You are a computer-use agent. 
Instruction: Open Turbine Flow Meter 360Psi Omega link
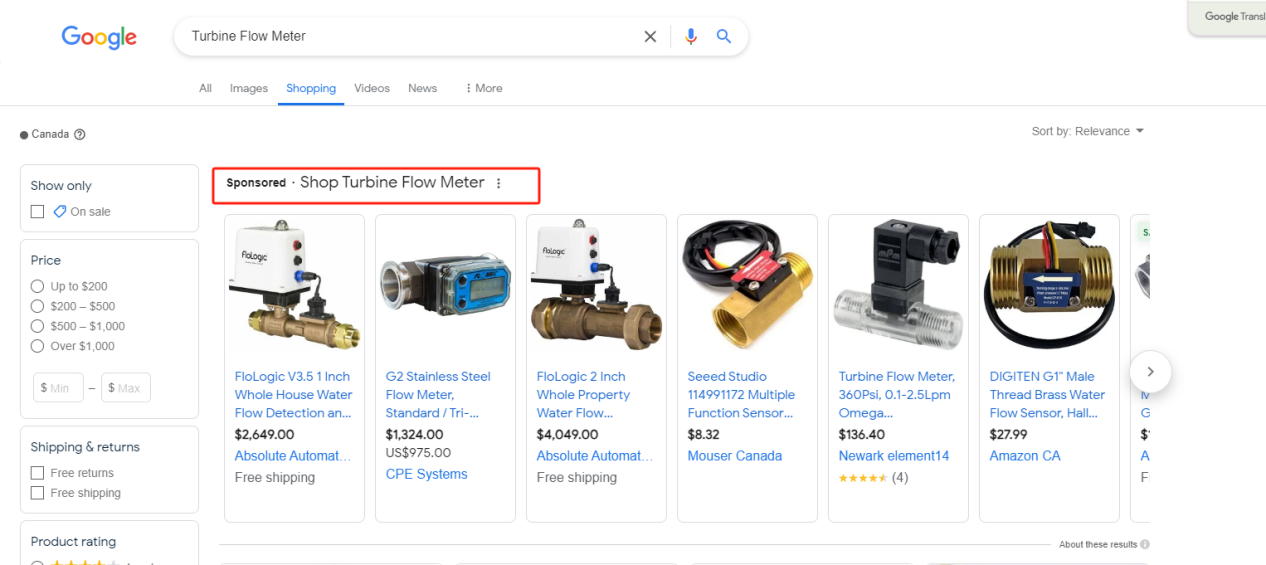897,395
